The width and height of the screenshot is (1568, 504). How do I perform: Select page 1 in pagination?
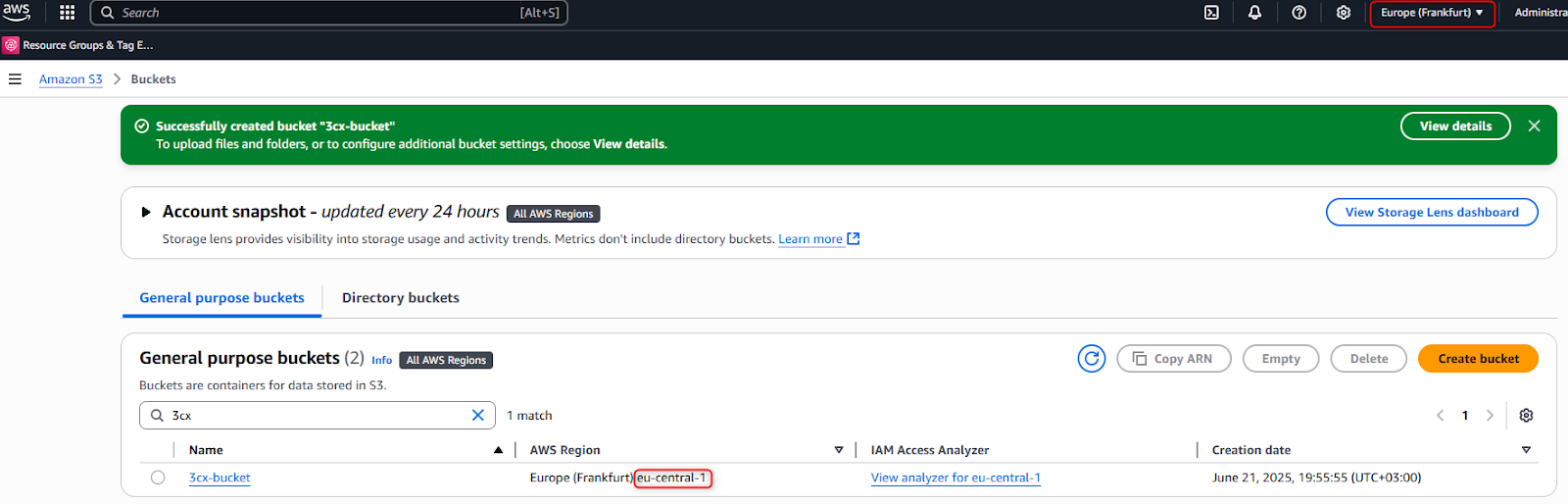tap(1465, 416)
